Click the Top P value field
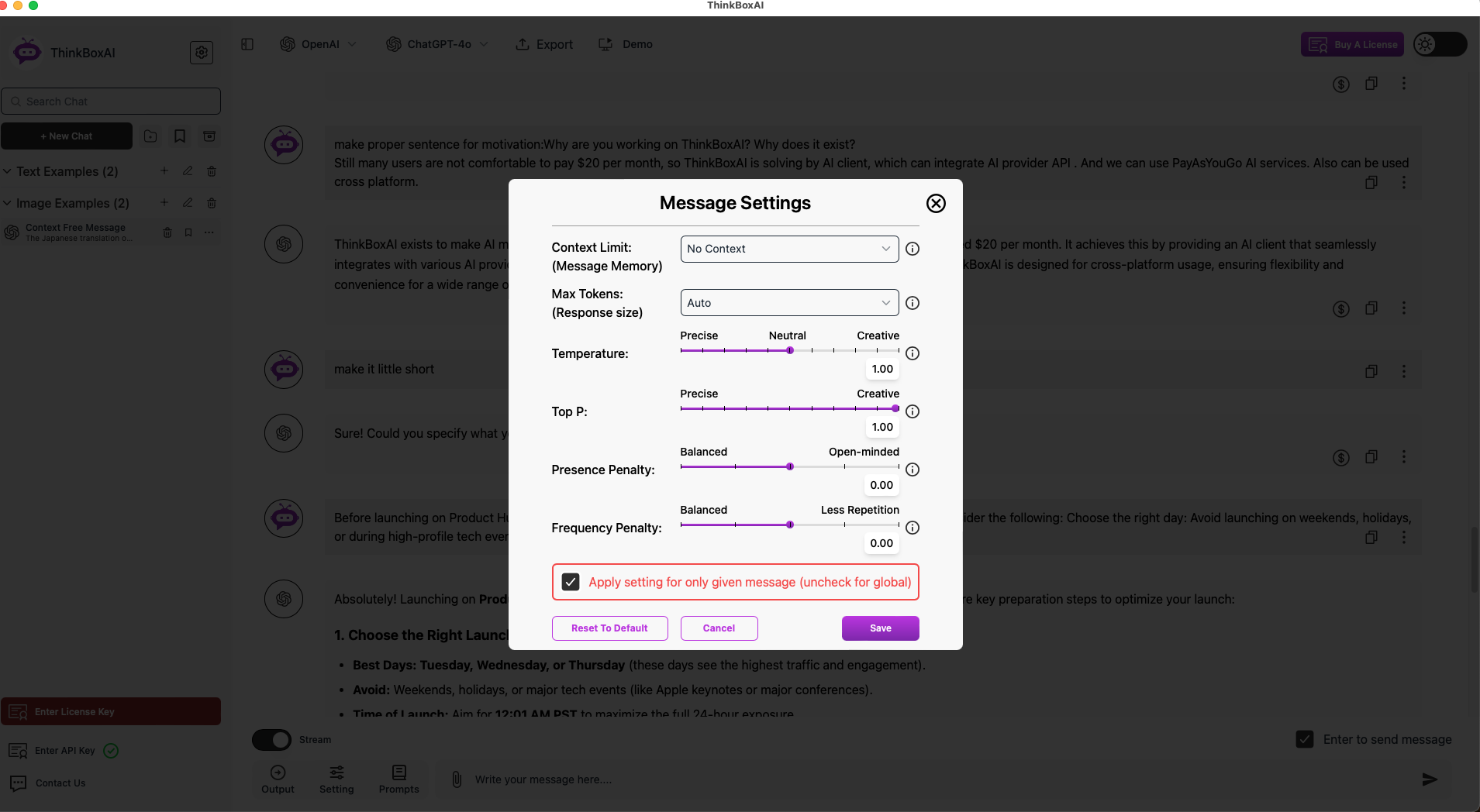 click(x=882, y=427)
